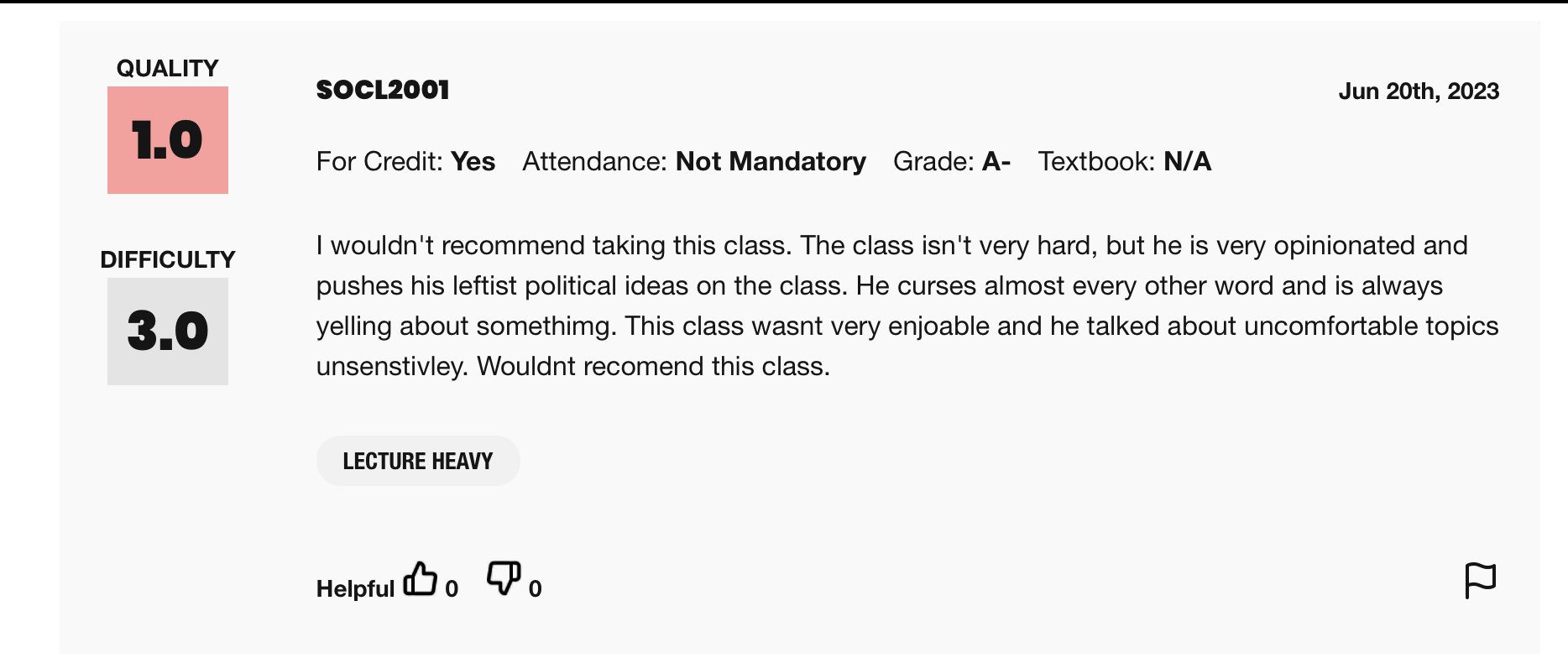Click the DIFFICULTY label
The width and height of the screenshot is (1568, 658).
coord(168,259)
